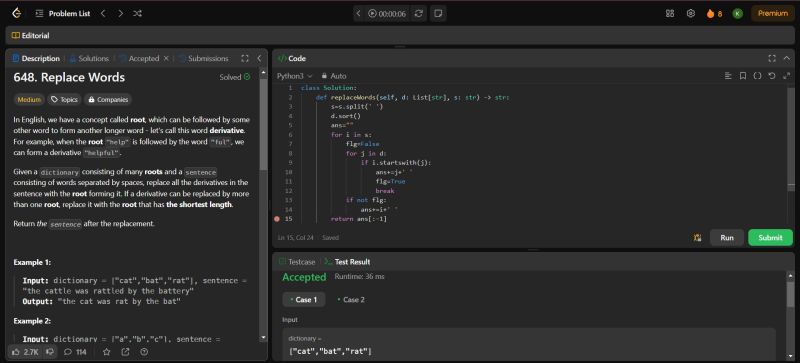Click the Premium button

click(x=772, y=14)
